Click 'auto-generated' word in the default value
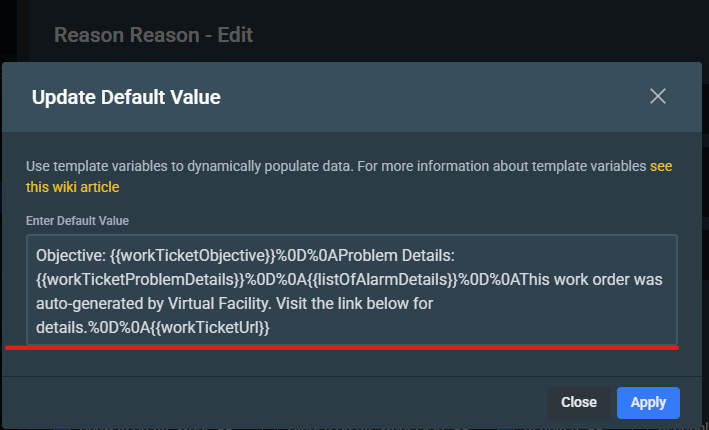 (x=84, y=303)
